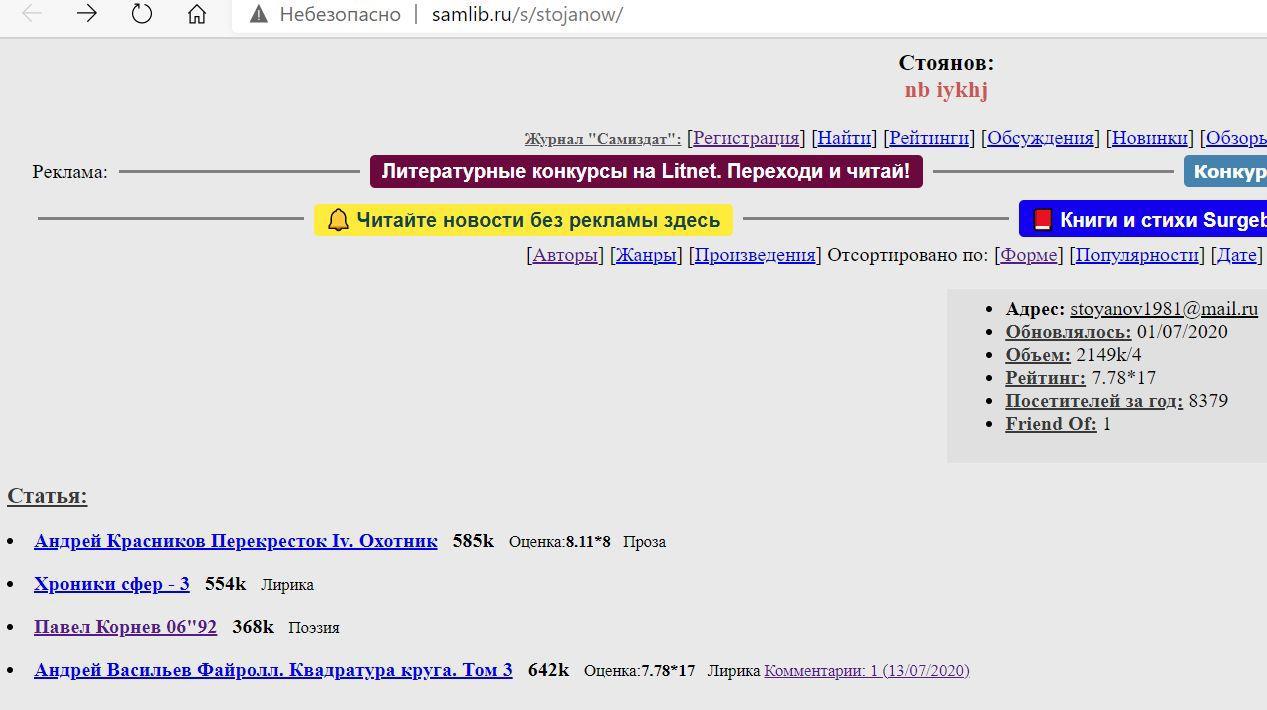Open the work Хроники сфер - 3

pyautogui.click(x=111, y=584)
